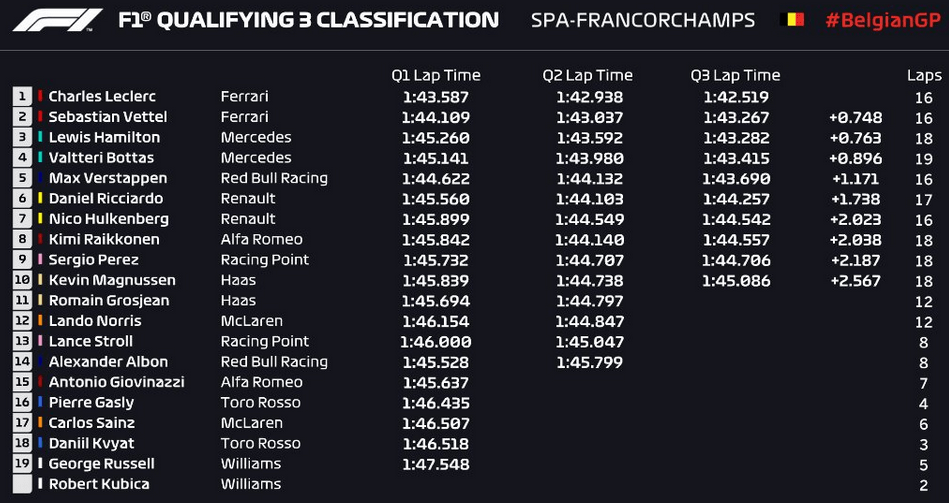
Task: Select the Q2 Lap Time column header
Action: pyautogui.click(x=588, y=76)
